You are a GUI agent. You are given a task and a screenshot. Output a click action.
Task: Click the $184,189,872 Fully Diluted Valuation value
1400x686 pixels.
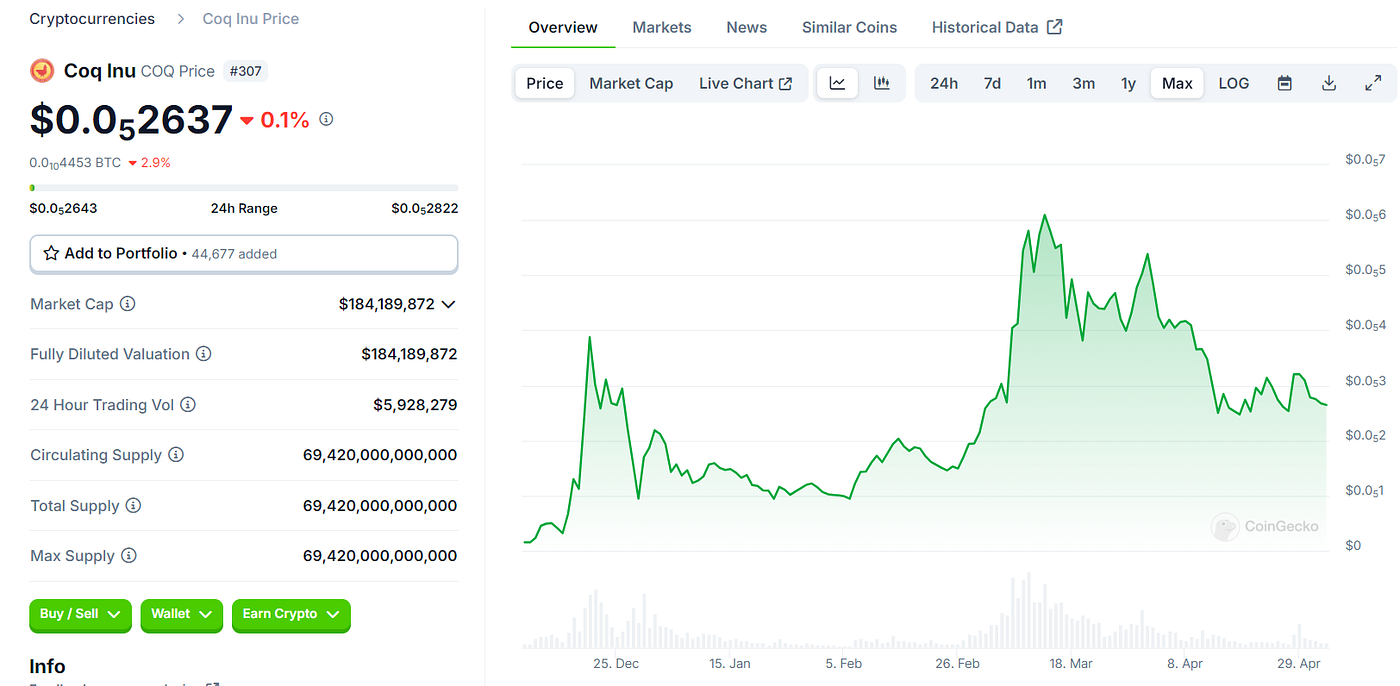pos(409,354)
